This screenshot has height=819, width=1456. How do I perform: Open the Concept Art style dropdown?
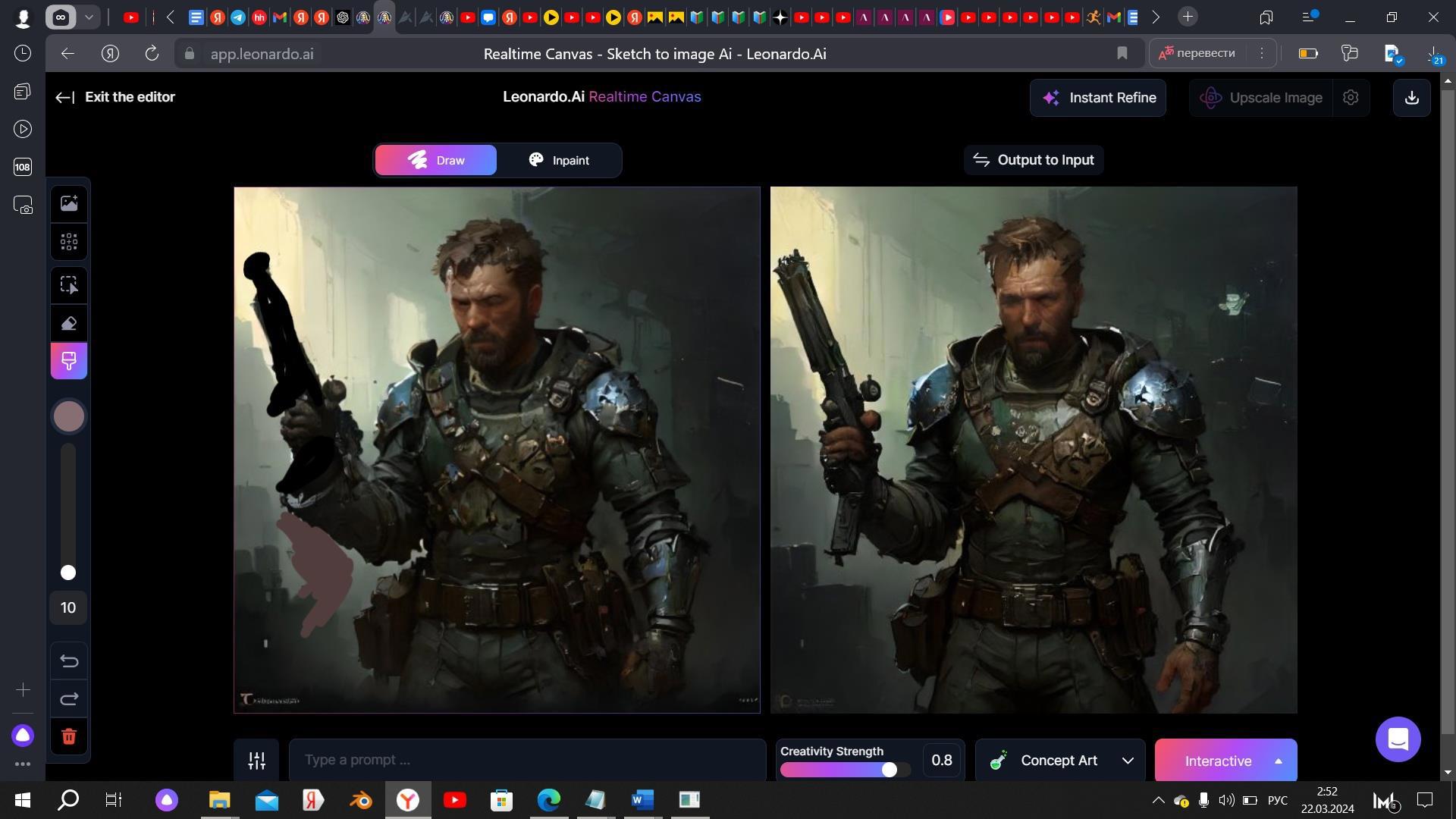(x=1059, y=761)
